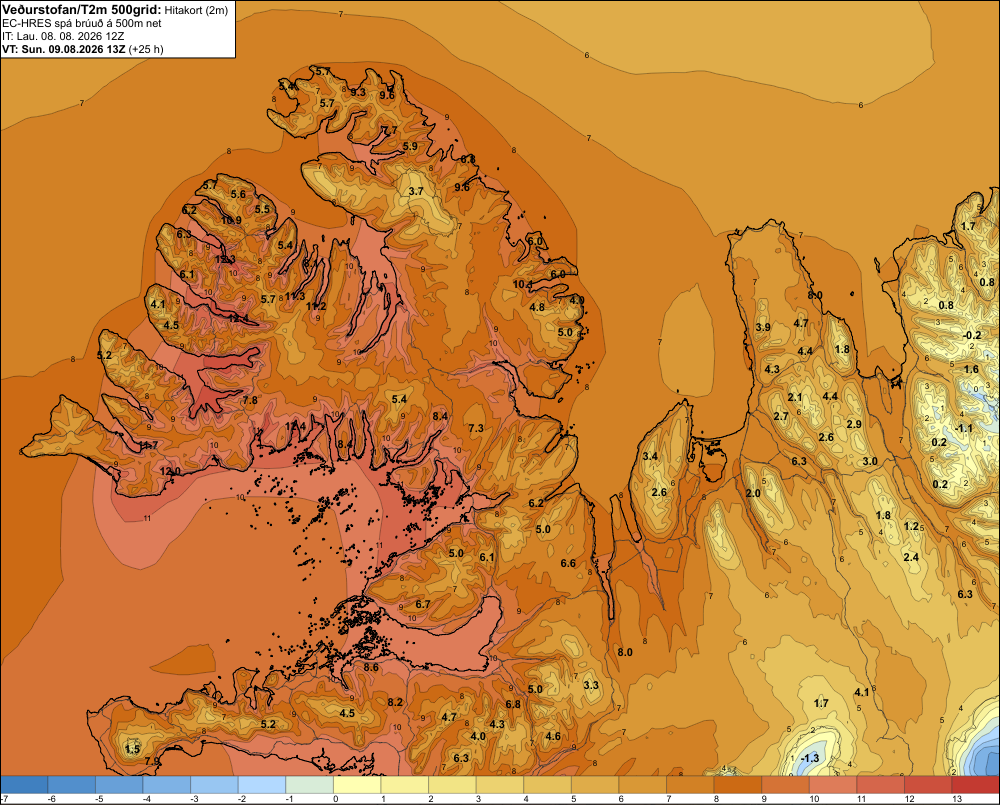Click the 2.7 temperature value on the map
Screen dimensions: 1000x805
781,417
